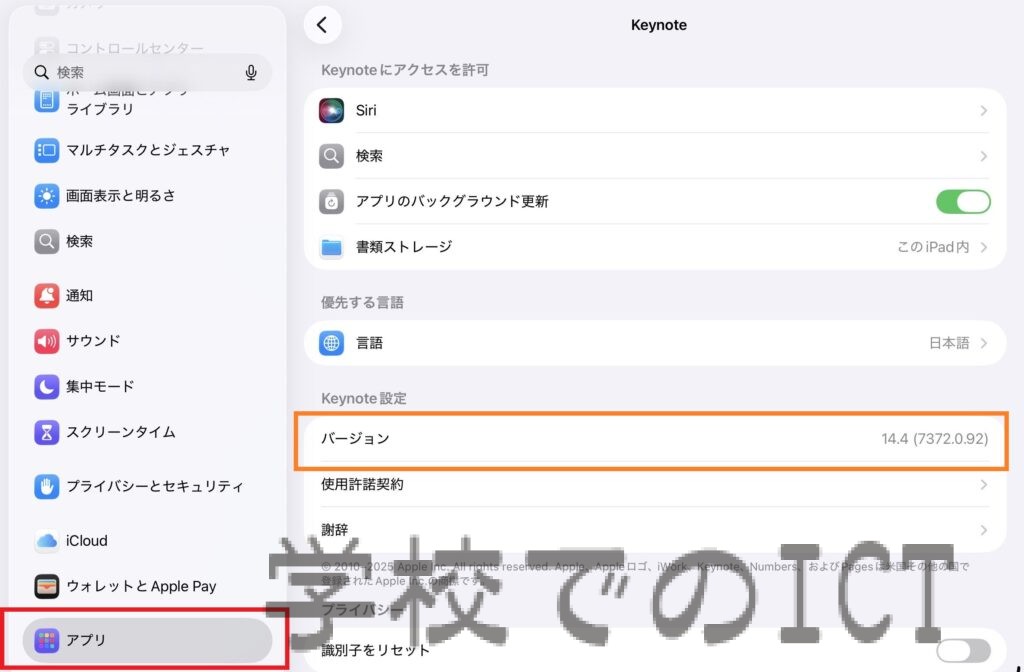Image resolution: width=1024 pixels, height=672 pixels.
Task: Enable the 識別子をリセット switch
Action: [x=962, y=651]
